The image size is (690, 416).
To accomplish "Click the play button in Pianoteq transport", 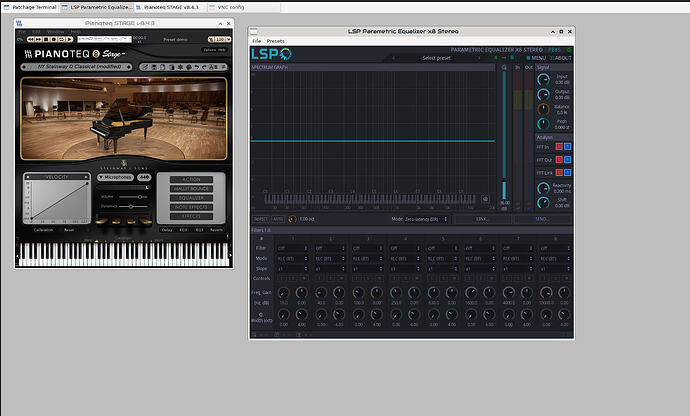I will point(69,39).
